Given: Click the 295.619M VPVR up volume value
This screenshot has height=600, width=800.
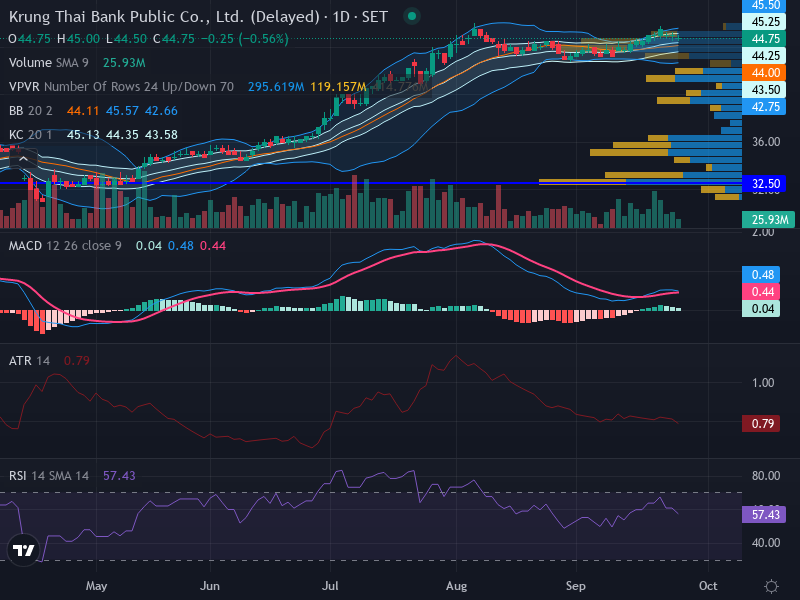Looking at the screenshot, I should (276, 87).
